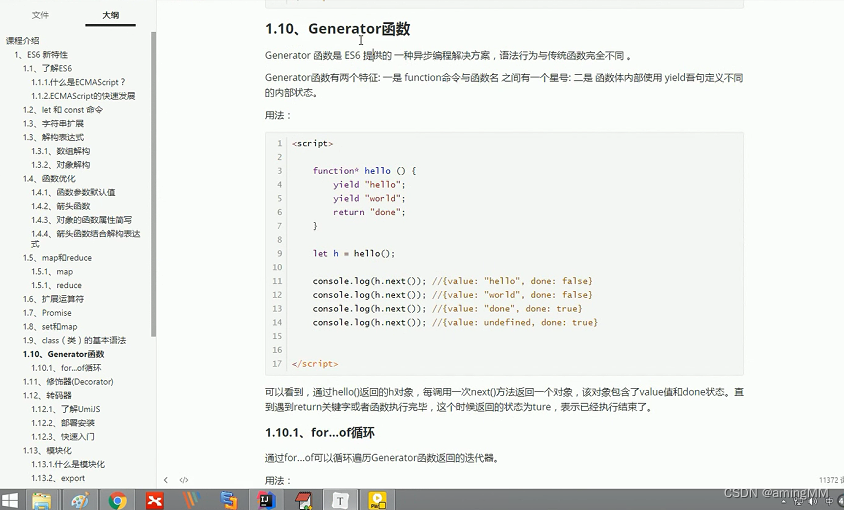
Task: Click the word count in status bar
Action: pyautogui.click(x=831, y=480)
